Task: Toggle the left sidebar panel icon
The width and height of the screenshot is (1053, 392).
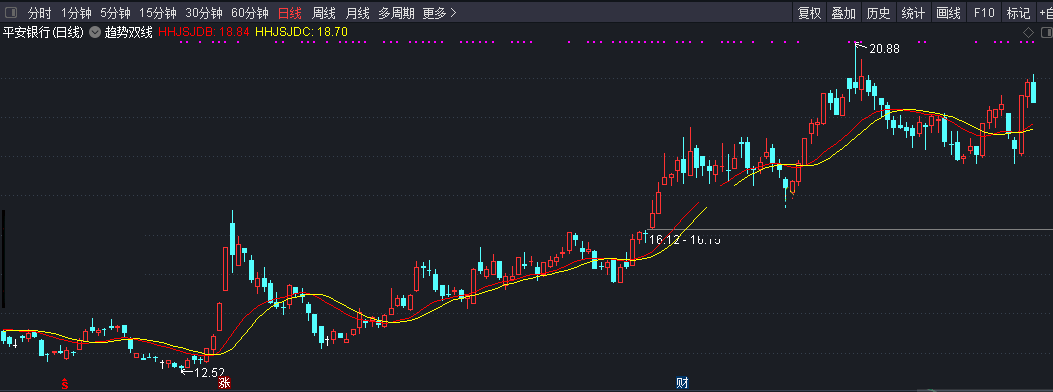Action: click(11, 12)
